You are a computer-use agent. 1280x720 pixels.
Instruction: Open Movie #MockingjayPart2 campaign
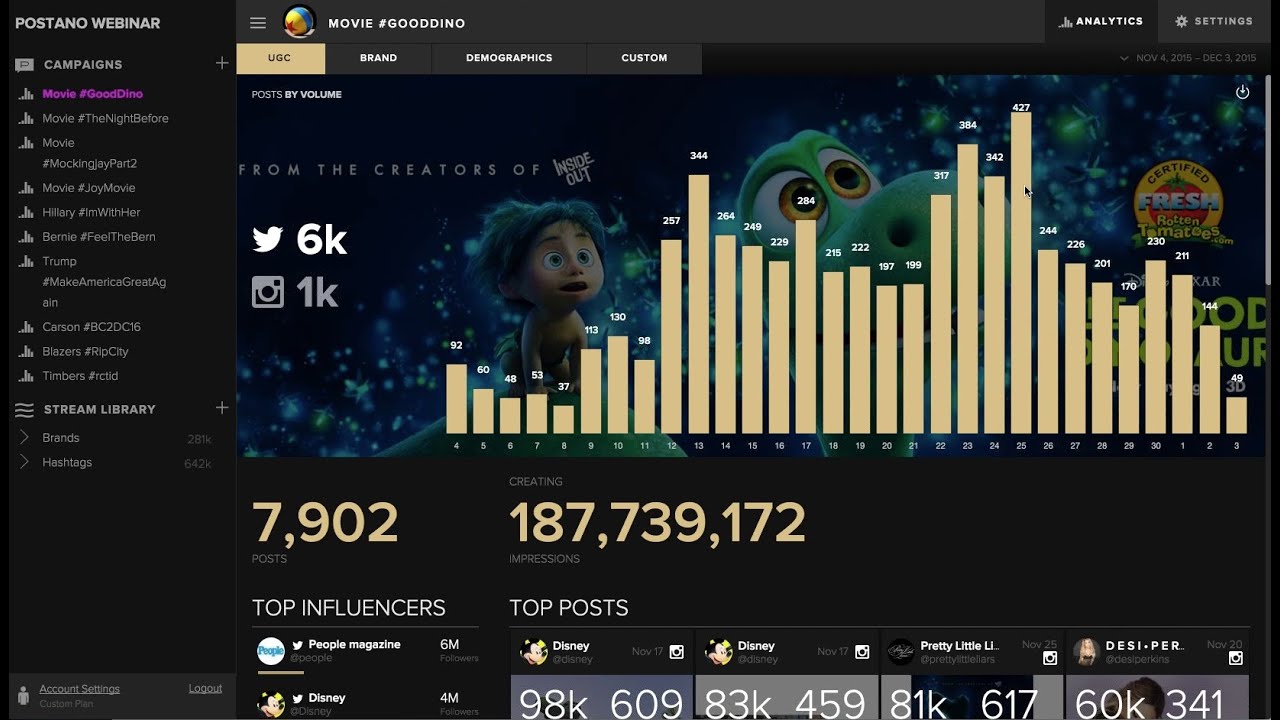click(90, 153)
